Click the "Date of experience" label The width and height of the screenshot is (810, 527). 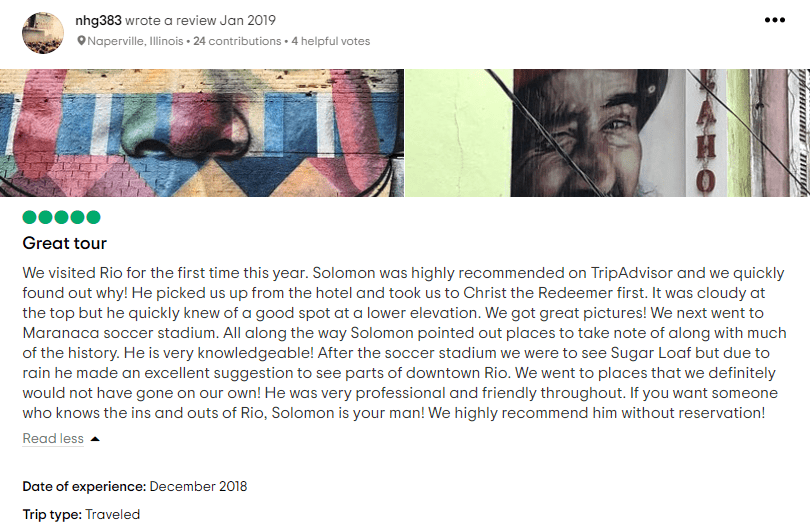(x=85, y=487)
